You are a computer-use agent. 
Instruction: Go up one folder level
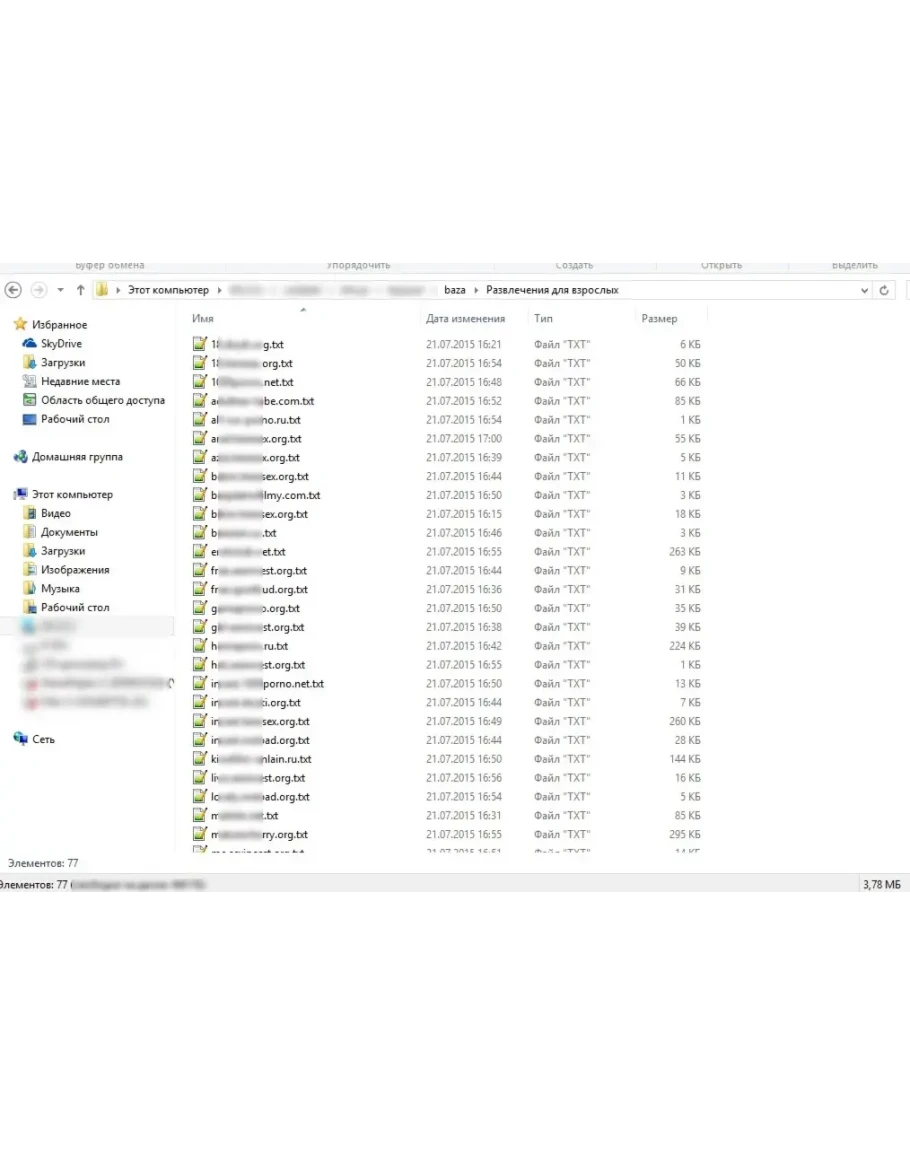tap(80, 290)
